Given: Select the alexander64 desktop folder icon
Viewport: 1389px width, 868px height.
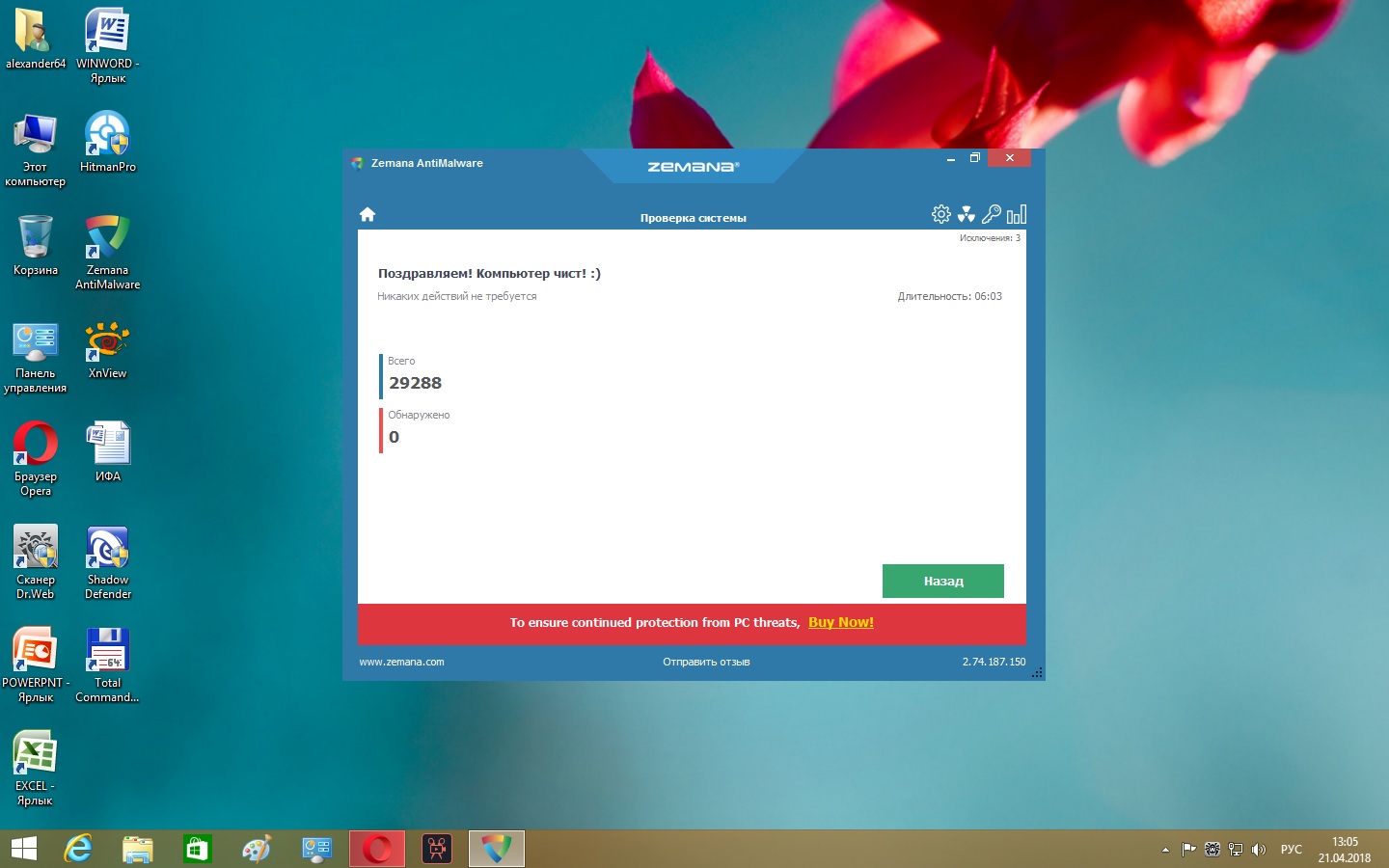Looking at the screenshot, I should click(36, 39).
